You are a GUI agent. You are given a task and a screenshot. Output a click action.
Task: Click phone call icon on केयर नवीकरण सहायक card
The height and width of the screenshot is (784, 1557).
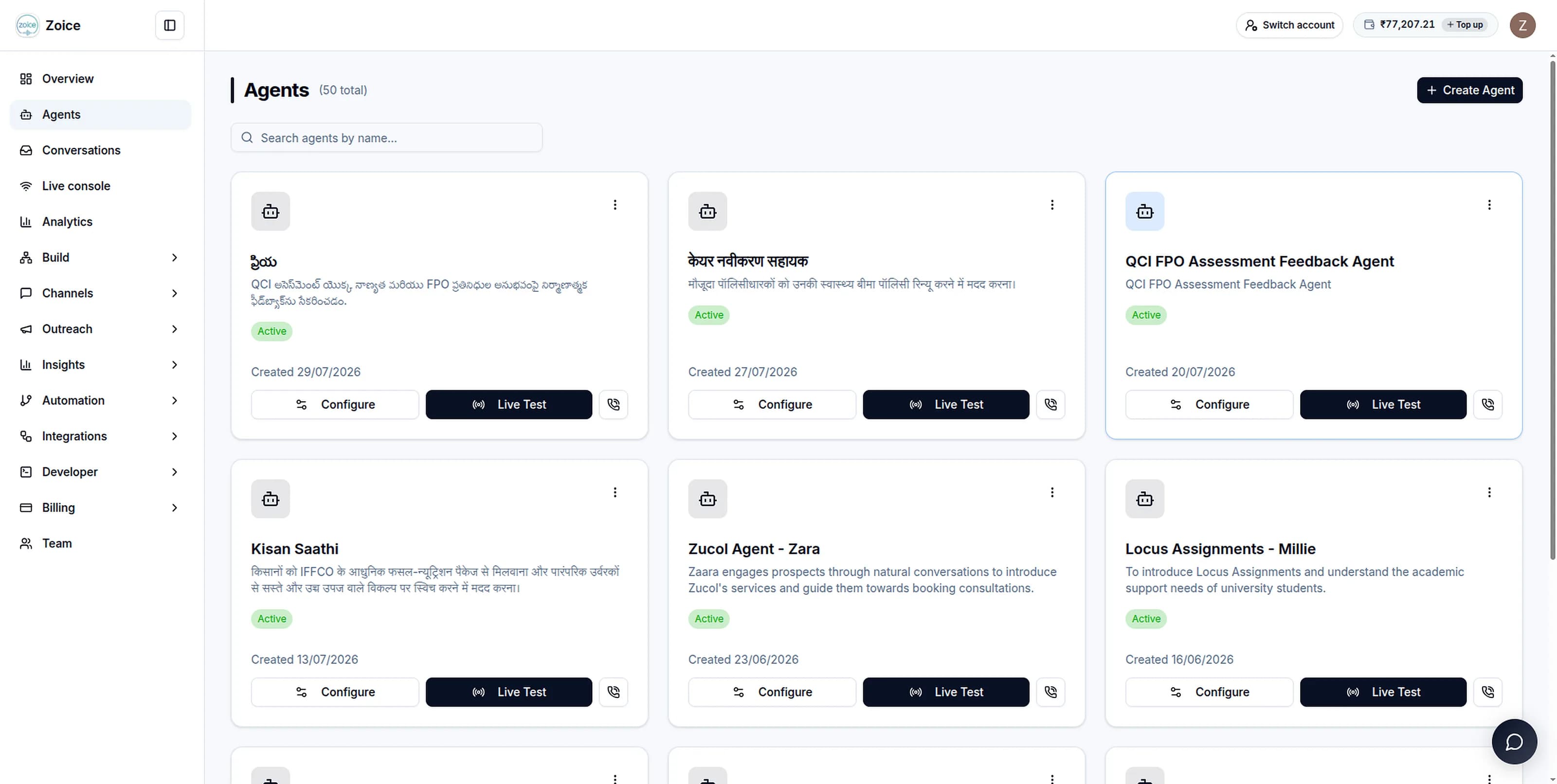pos(1050,404)
